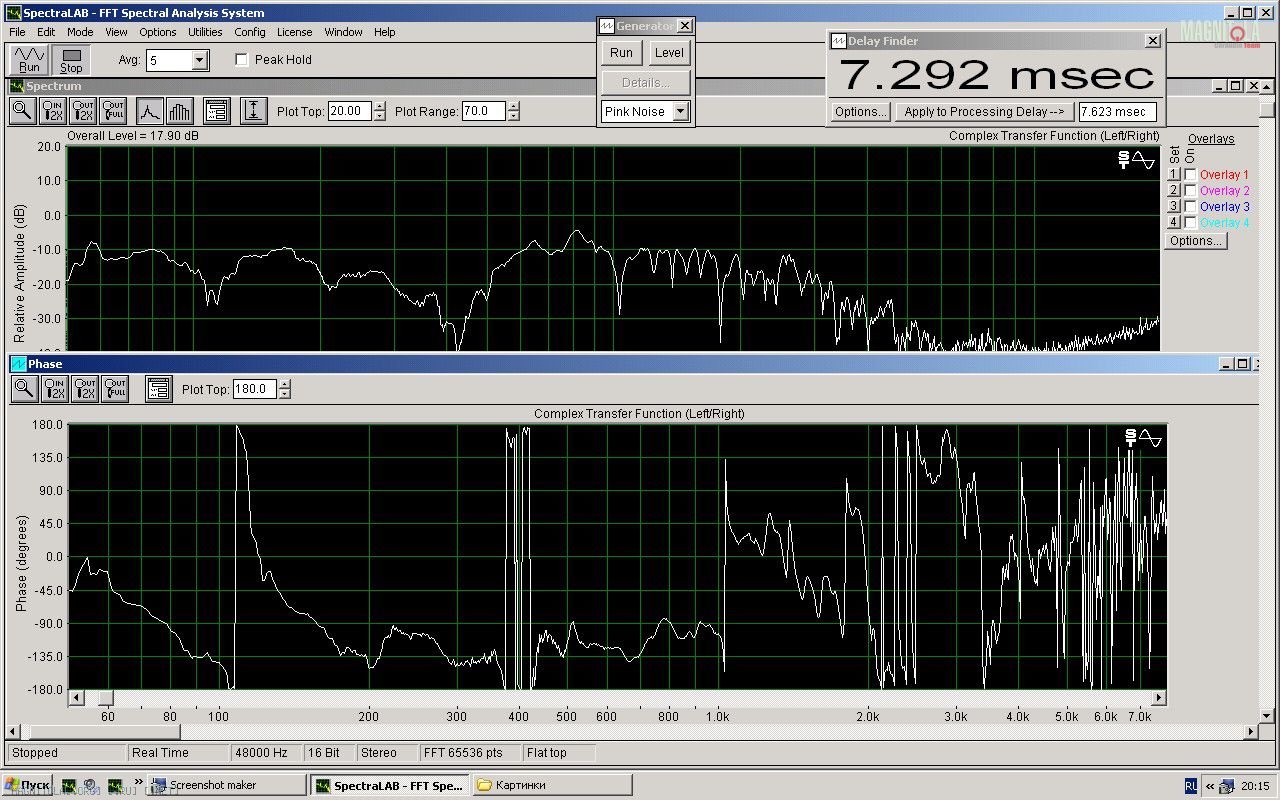
Task: Click Level in the Generator panel
Action: [669, 53]
